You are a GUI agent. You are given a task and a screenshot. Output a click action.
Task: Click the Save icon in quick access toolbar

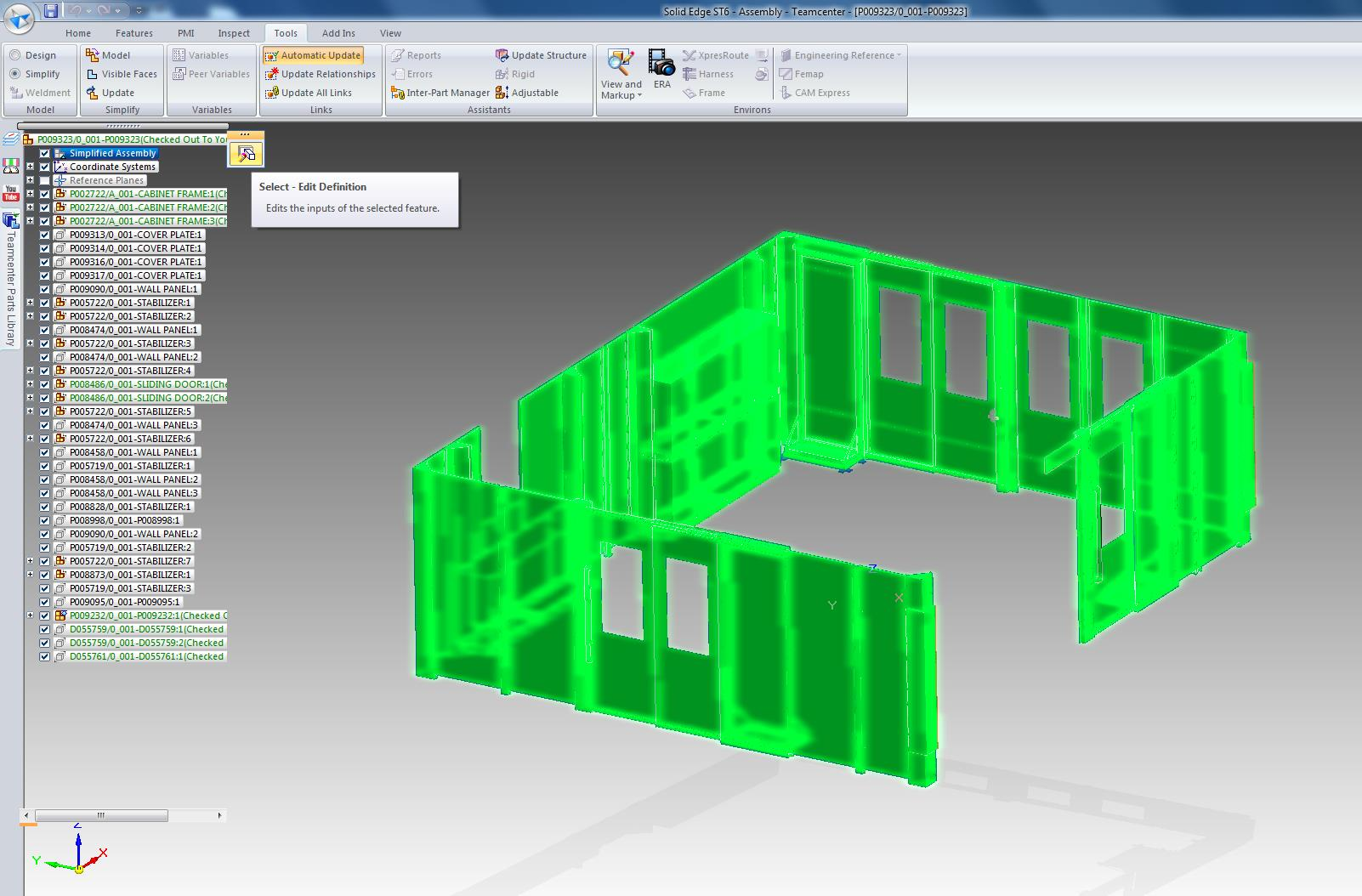click(x=51, y=10)
